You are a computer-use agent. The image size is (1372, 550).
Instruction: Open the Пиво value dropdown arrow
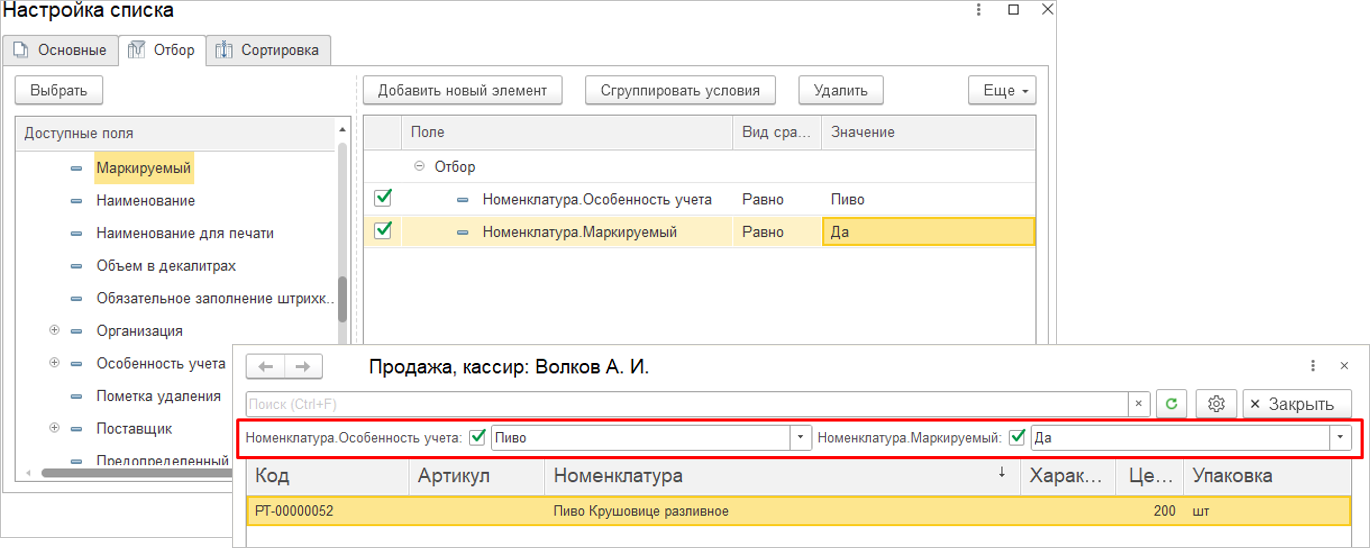pyautogui.click(x=800, y=438)
